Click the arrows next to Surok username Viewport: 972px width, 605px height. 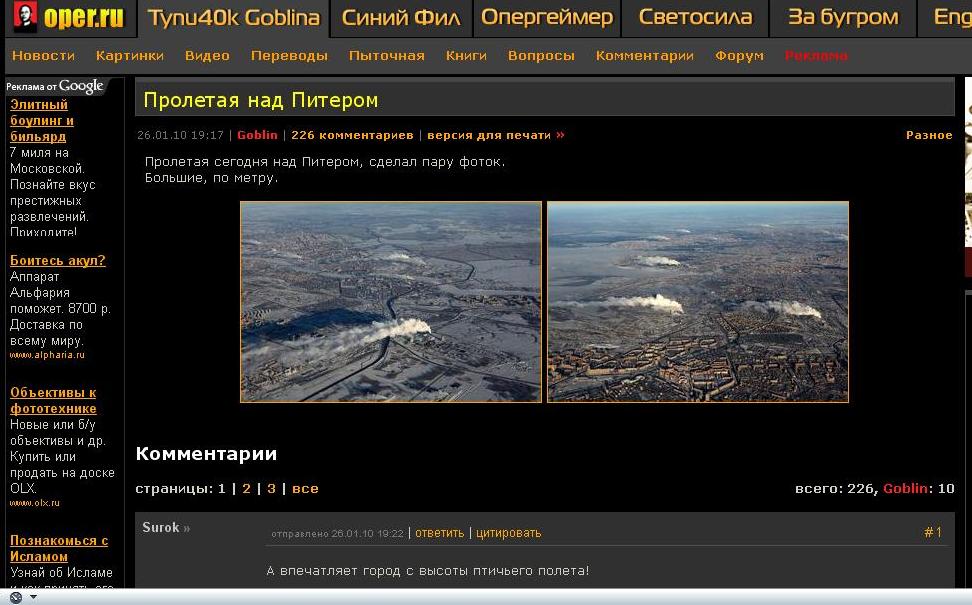(186, 528)
